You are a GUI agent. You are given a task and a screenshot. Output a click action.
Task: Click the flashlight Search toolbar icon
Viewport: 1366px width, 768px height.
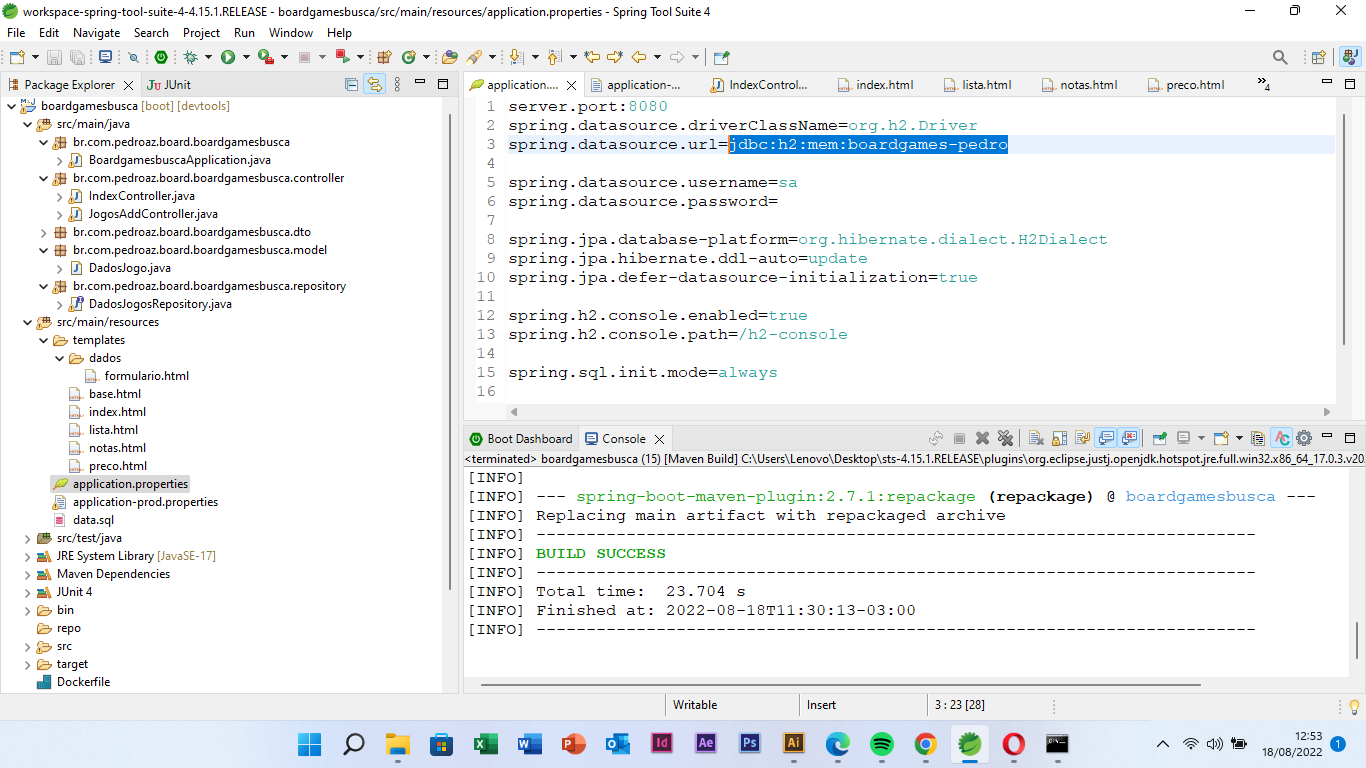[x=474, y=57]
